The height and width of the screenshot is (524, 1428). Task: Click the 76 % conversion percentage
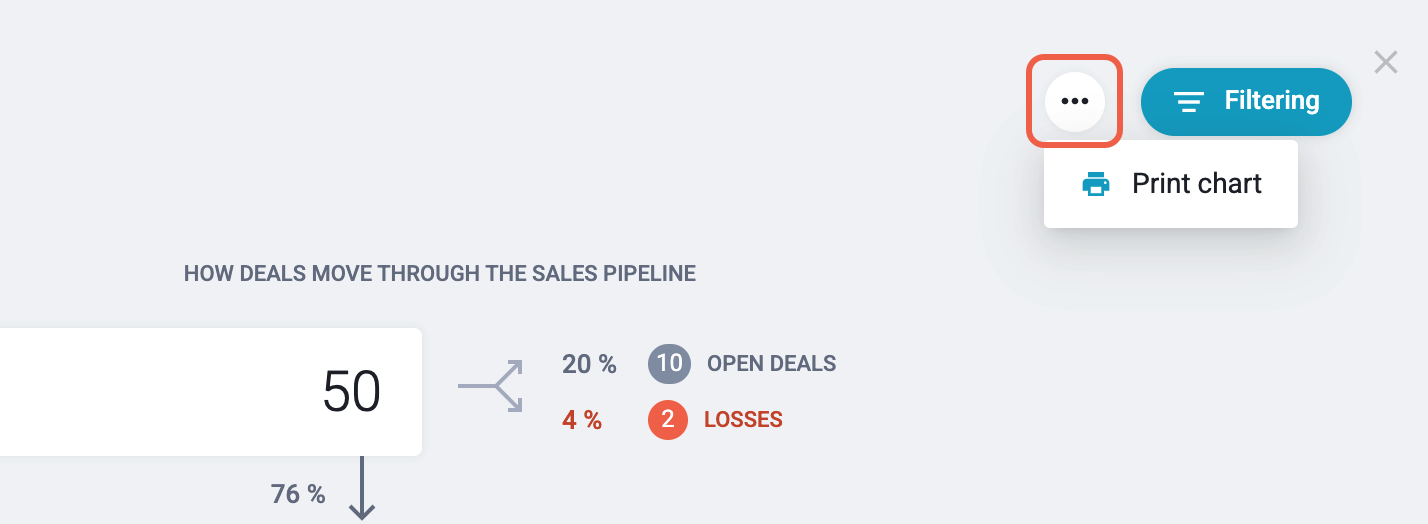pos(298,494)
